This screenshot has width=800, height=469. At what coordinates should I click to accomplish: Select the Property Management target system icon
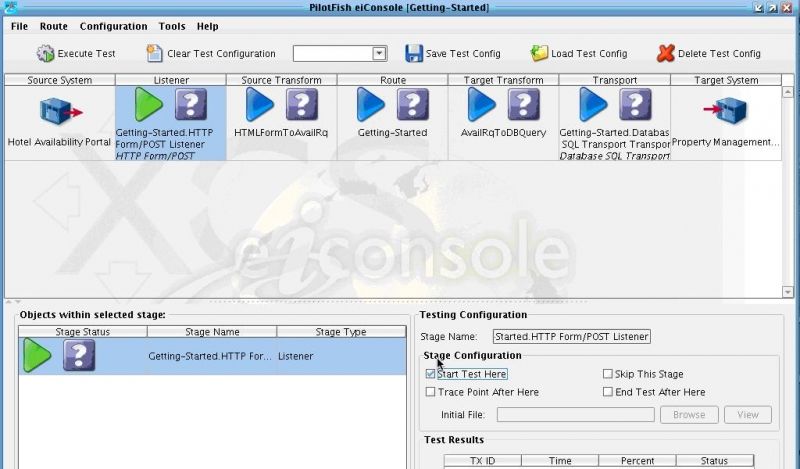coord(726,111)
